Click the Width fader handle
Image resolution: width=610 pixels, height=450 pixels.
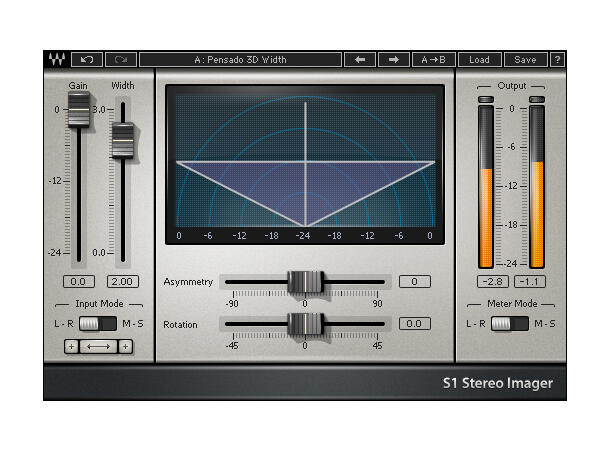click(x=123, y=140)
